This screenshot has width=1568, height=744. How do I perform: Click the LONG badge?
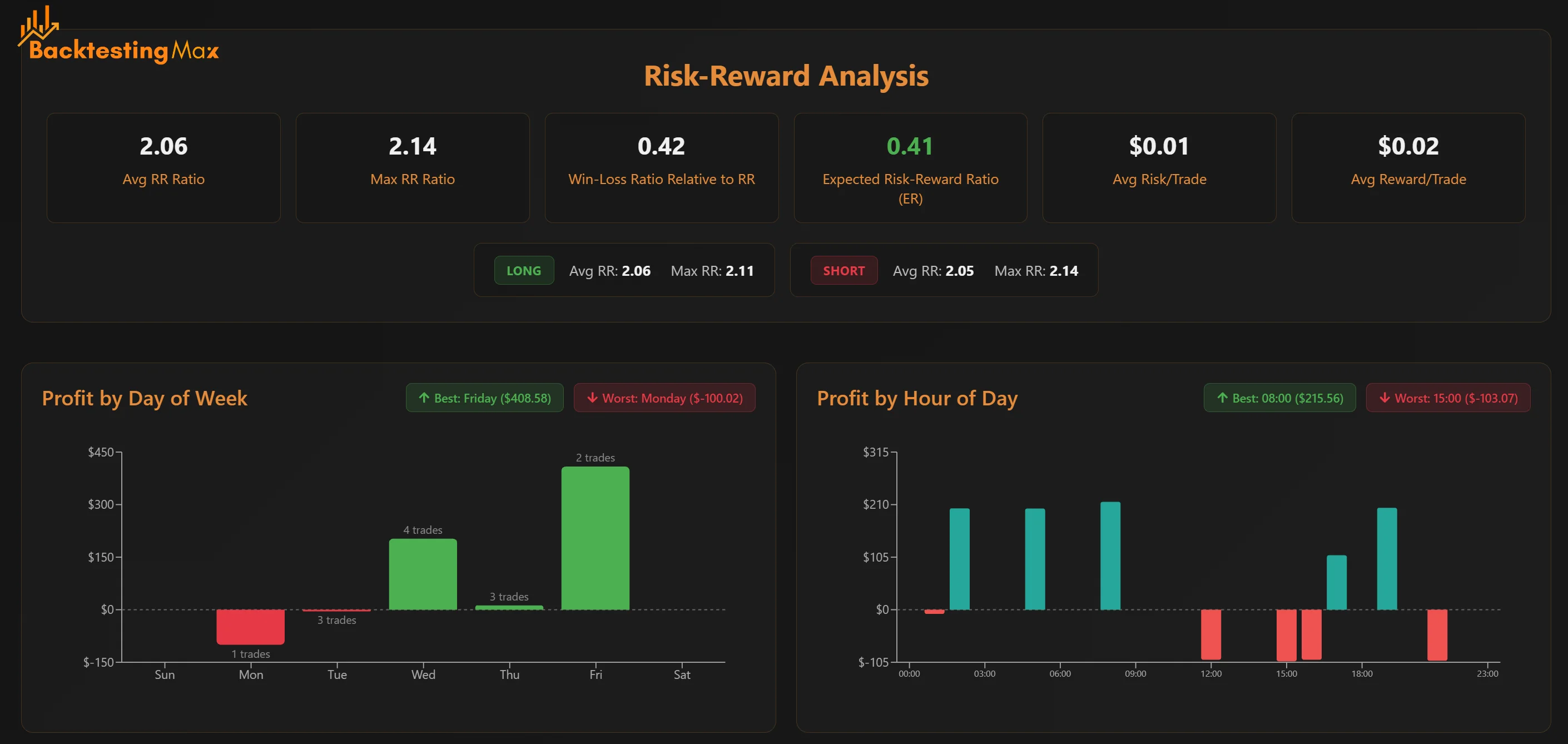coord(524,270)
